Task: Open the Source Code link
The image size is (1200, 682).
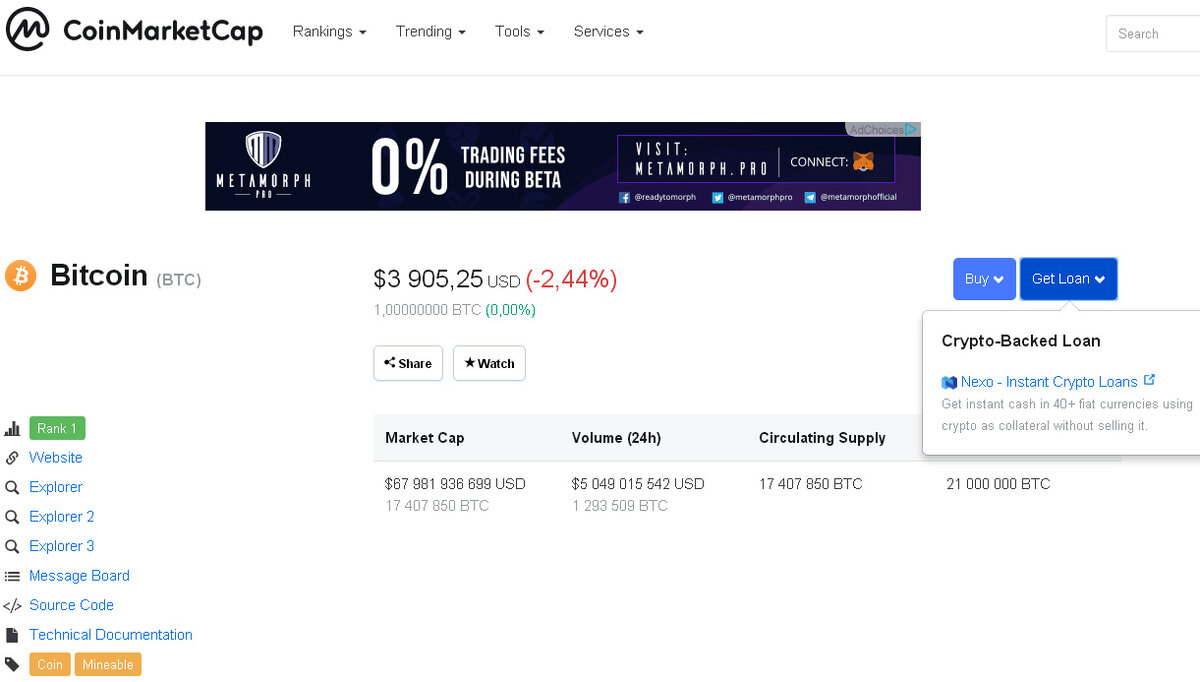Action: pyautogui.click(x=71, y=605)
